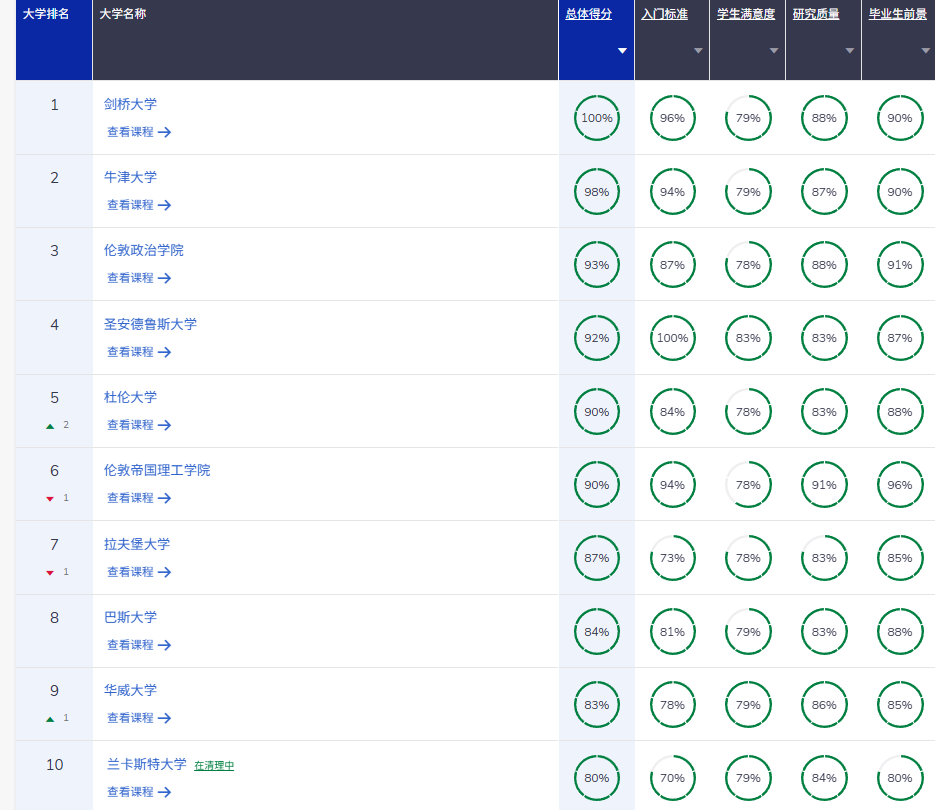Screen dimensions: 935x810
Task: Visit the 伦敦帝国理工学院 page link
Action: 157,470
